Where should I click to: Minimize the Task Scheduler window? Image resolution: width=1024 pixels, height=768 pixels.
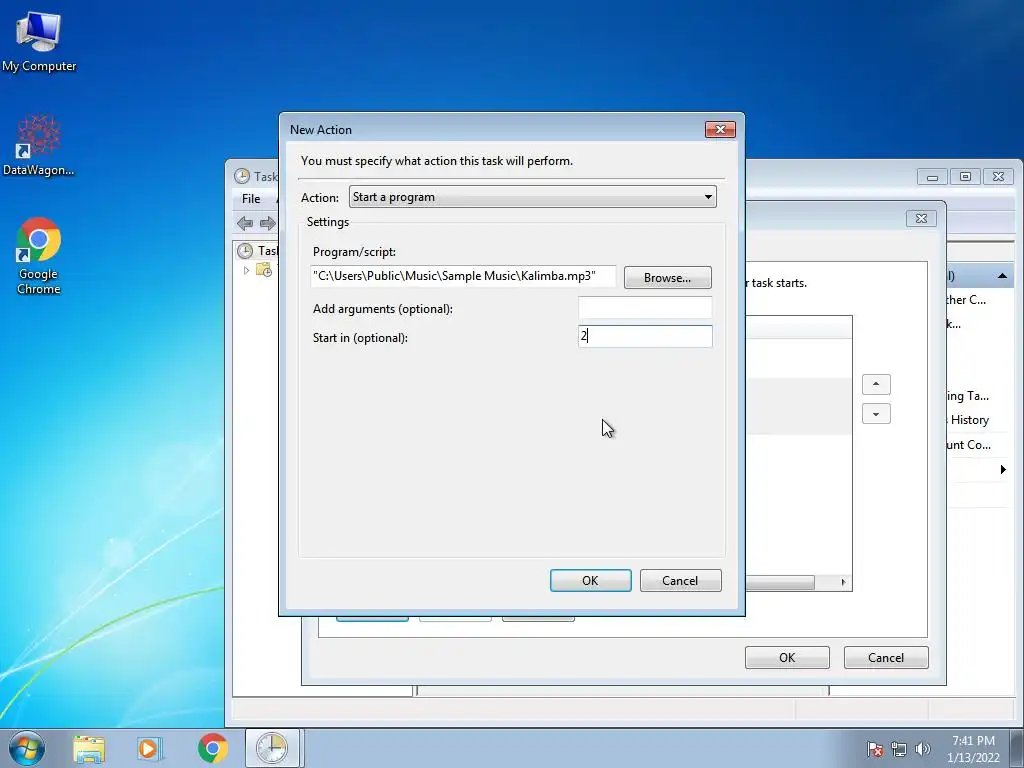point(932,177)
